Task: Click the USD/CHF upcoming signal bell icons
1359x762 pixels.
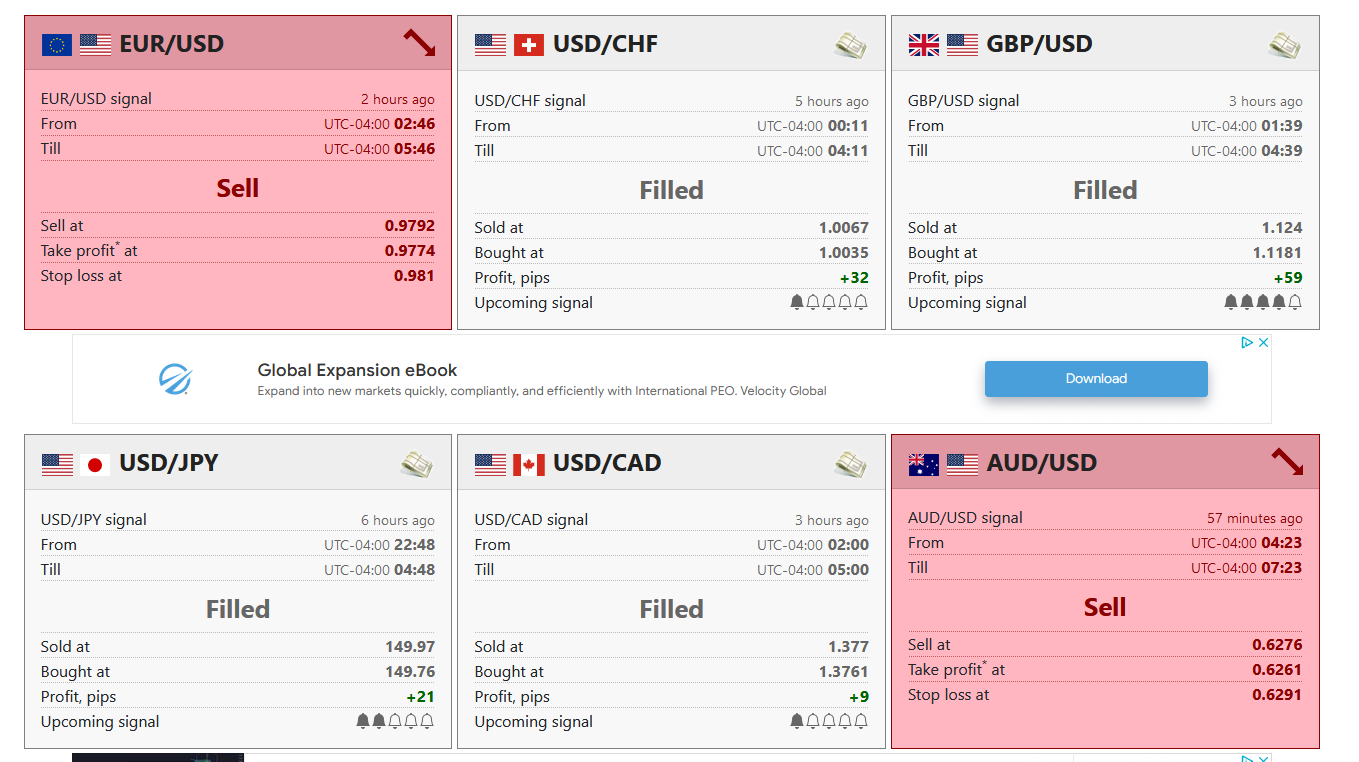Action: [828, 302]
